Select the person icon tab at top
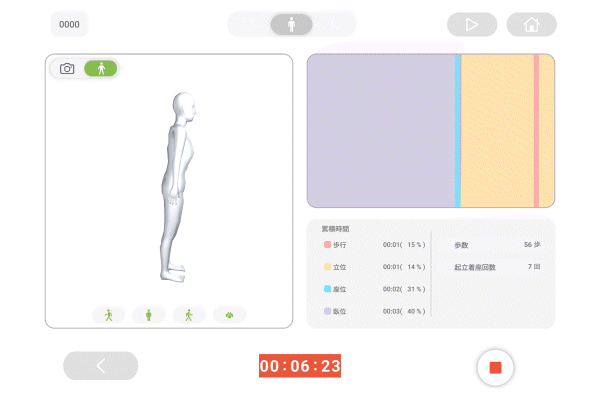Viewport: 600px width, 402px height. pos(291,24)
